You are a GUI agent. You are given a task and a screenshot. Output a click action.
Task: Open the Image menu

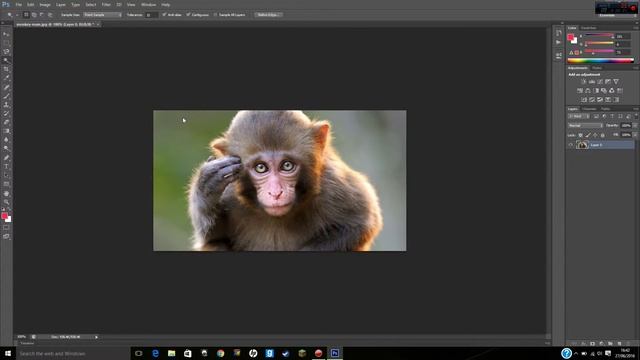coord(45,4)
